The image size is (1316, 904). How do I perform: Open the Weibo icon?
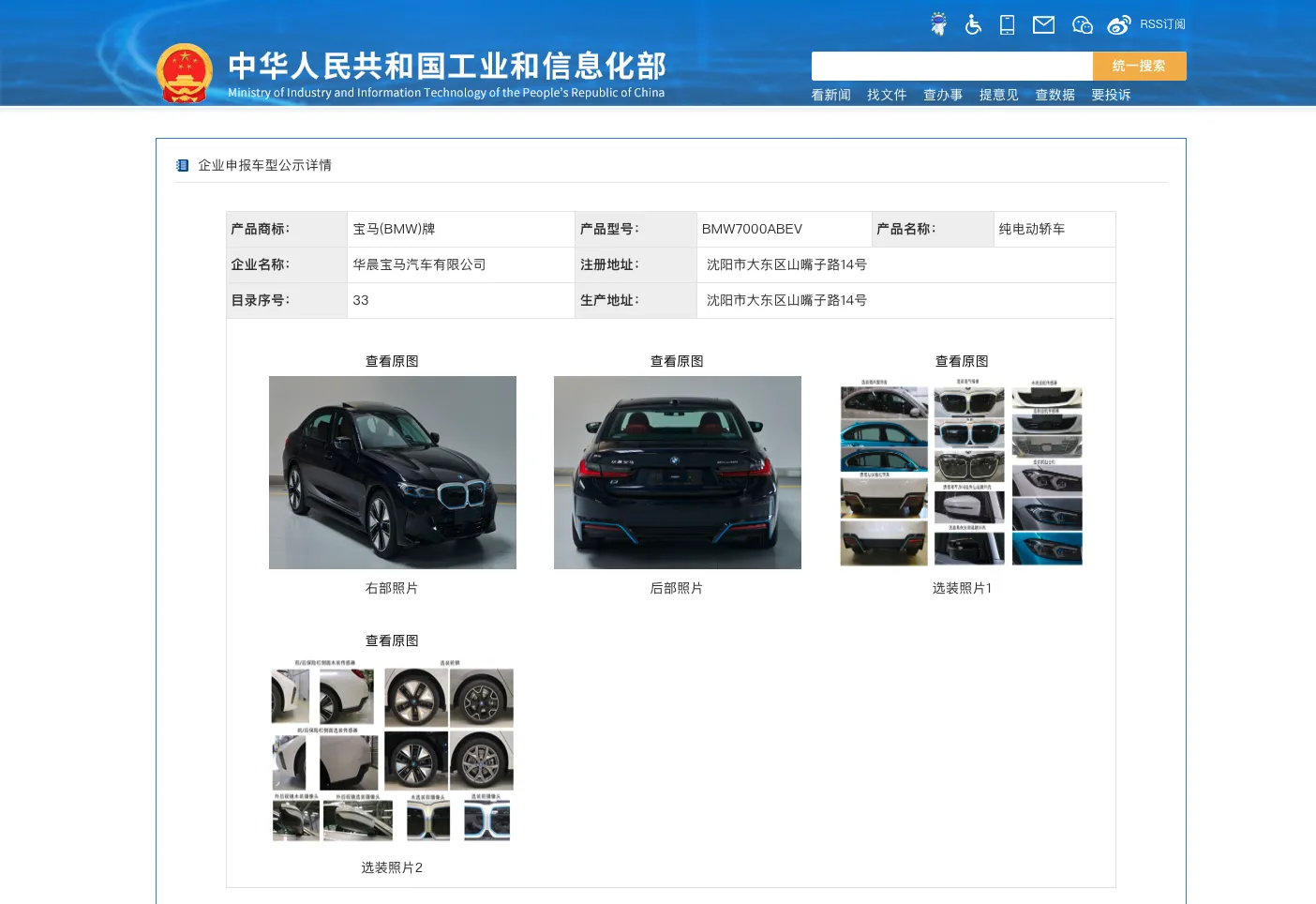pyautogui.click(x=1119, y=24)
